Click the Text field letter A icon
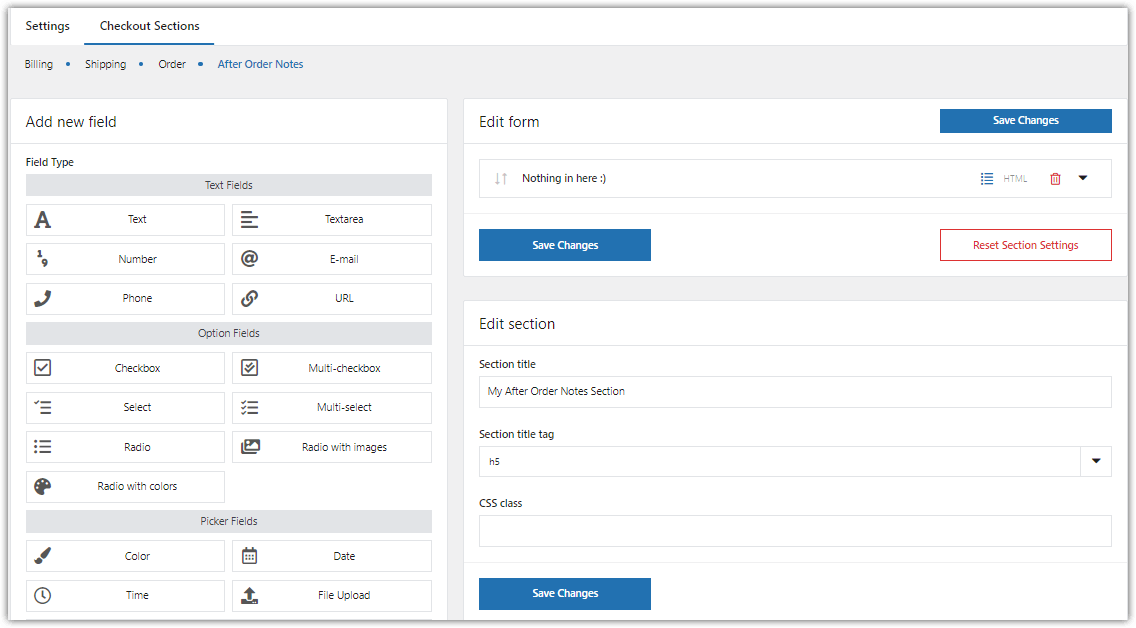 tap(43, 219)
